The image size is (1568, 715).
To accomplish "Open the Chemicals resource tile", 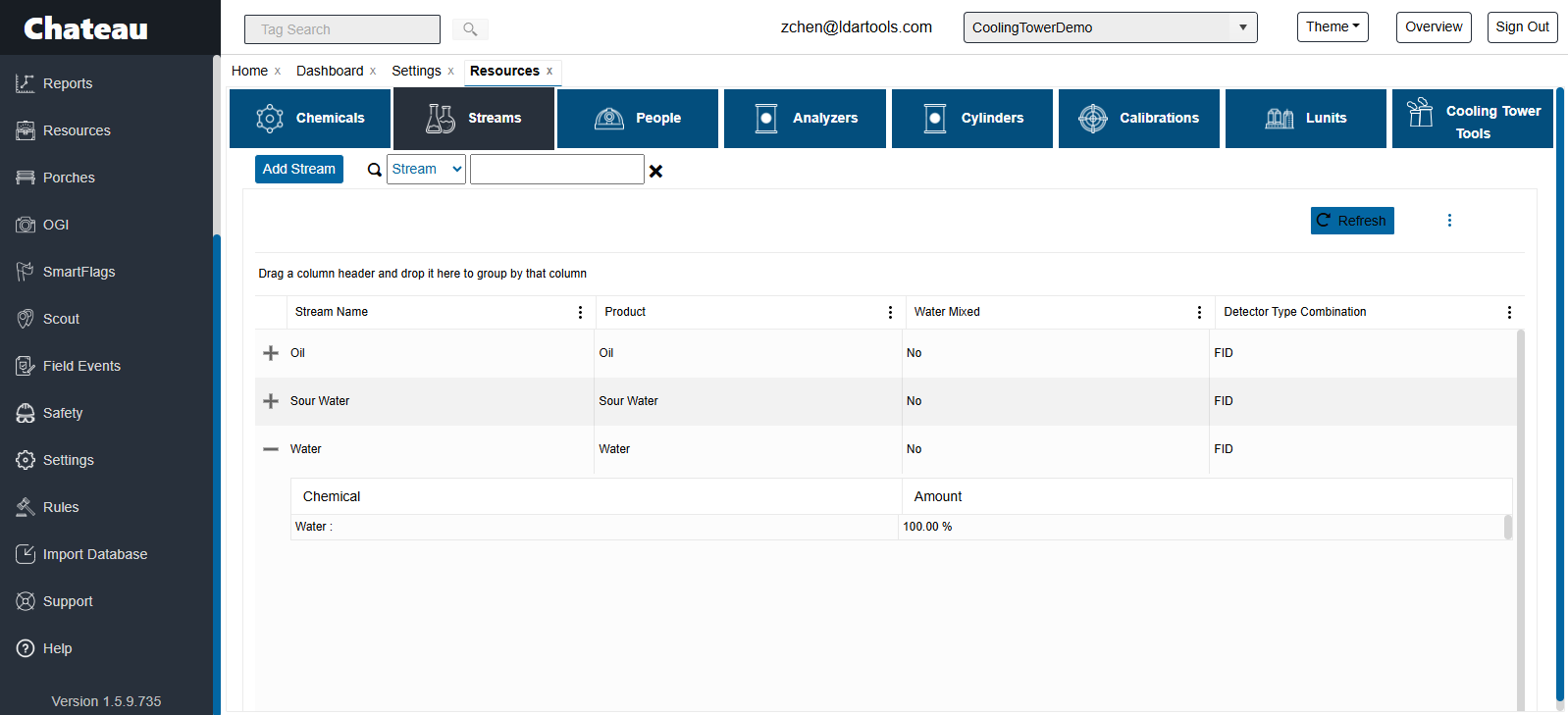I will pos(310,119).
